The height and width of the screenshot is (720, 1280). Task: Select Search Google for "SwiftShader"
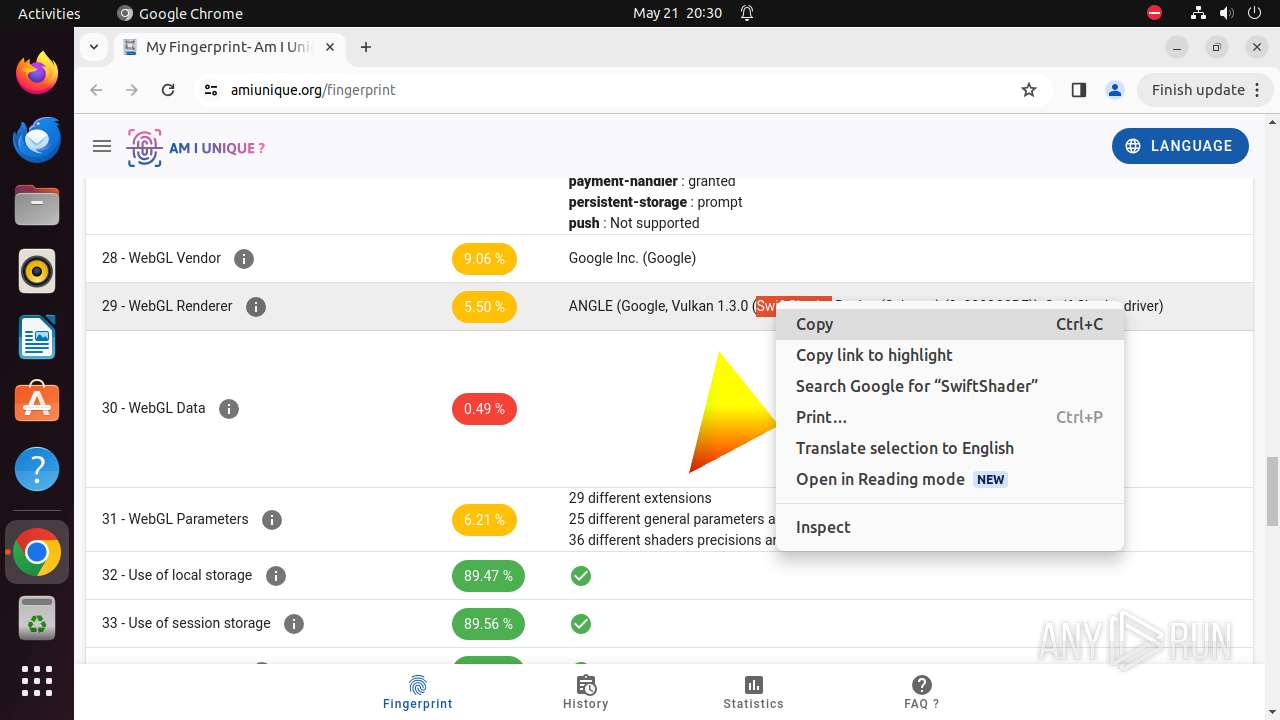click(x=949, y=386)
